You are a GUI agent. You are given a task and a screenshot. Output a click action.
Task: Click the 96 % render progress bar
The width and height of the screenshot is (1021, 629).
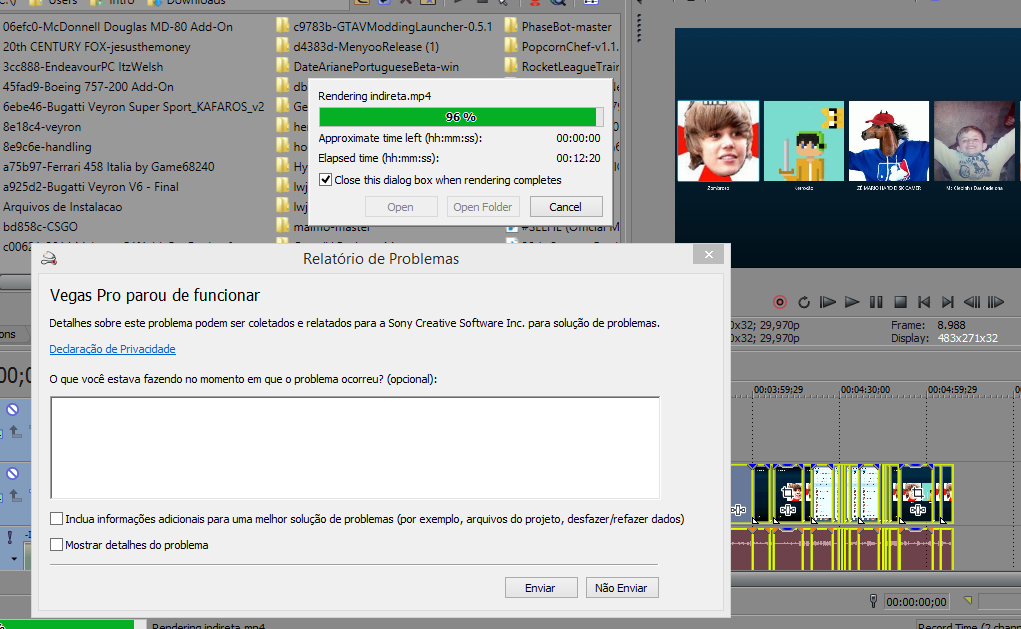[460, 117]
